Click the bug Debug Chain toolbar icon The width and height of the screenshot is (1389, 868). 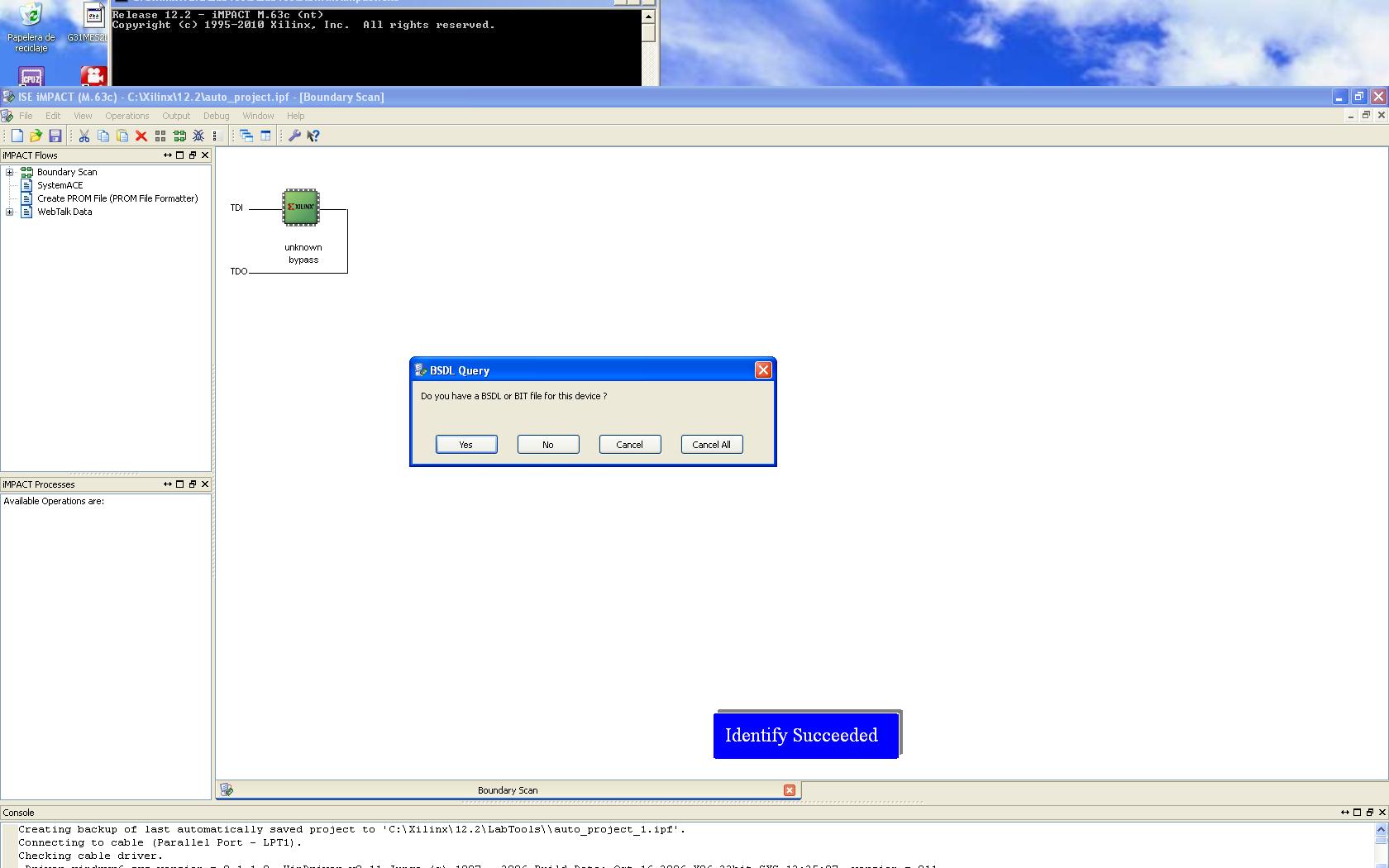pos(198,136)
